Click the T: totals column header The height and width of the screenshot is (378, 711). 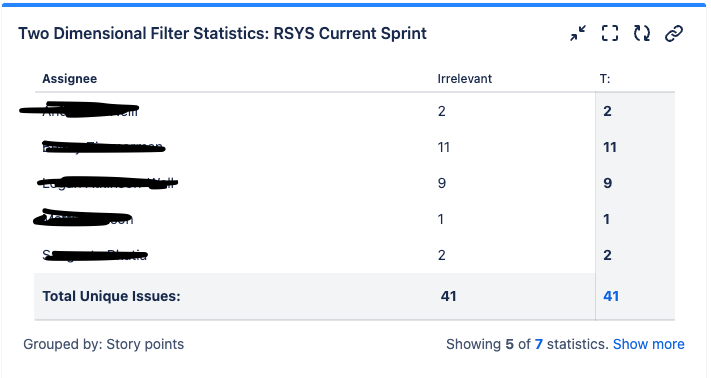(x=605, y=78)
